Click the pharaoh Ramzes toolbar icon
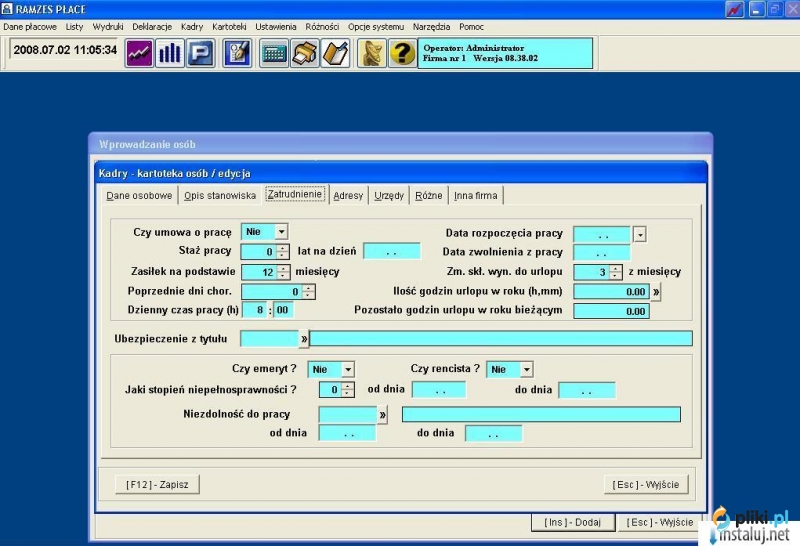The height and width of the screenshot is (546, 800). click(x=372, y=53)
